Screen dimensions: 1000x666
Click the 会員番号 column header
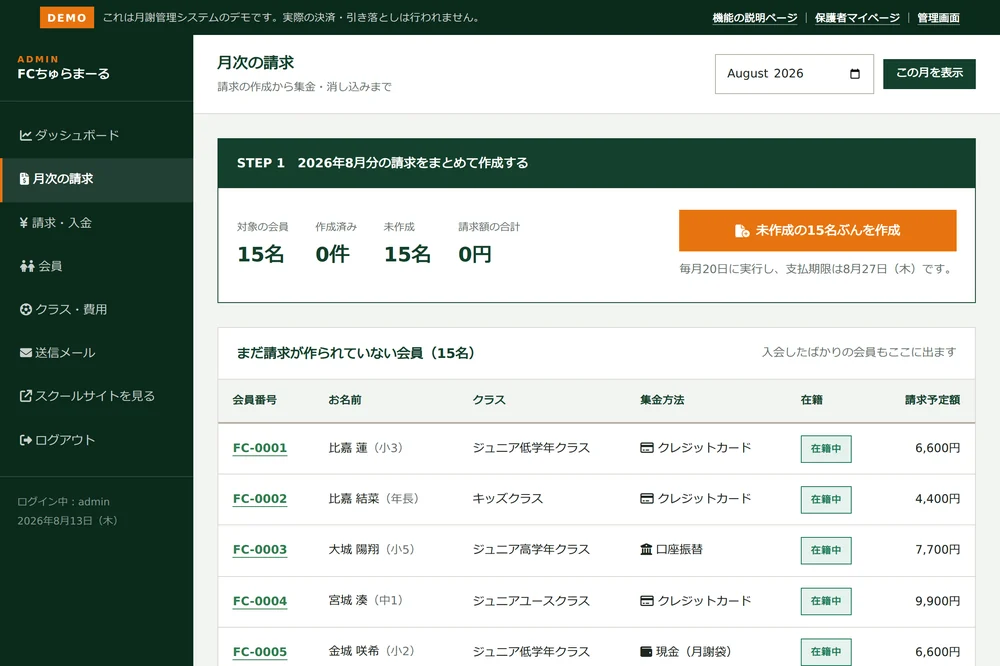coord(254,400)
